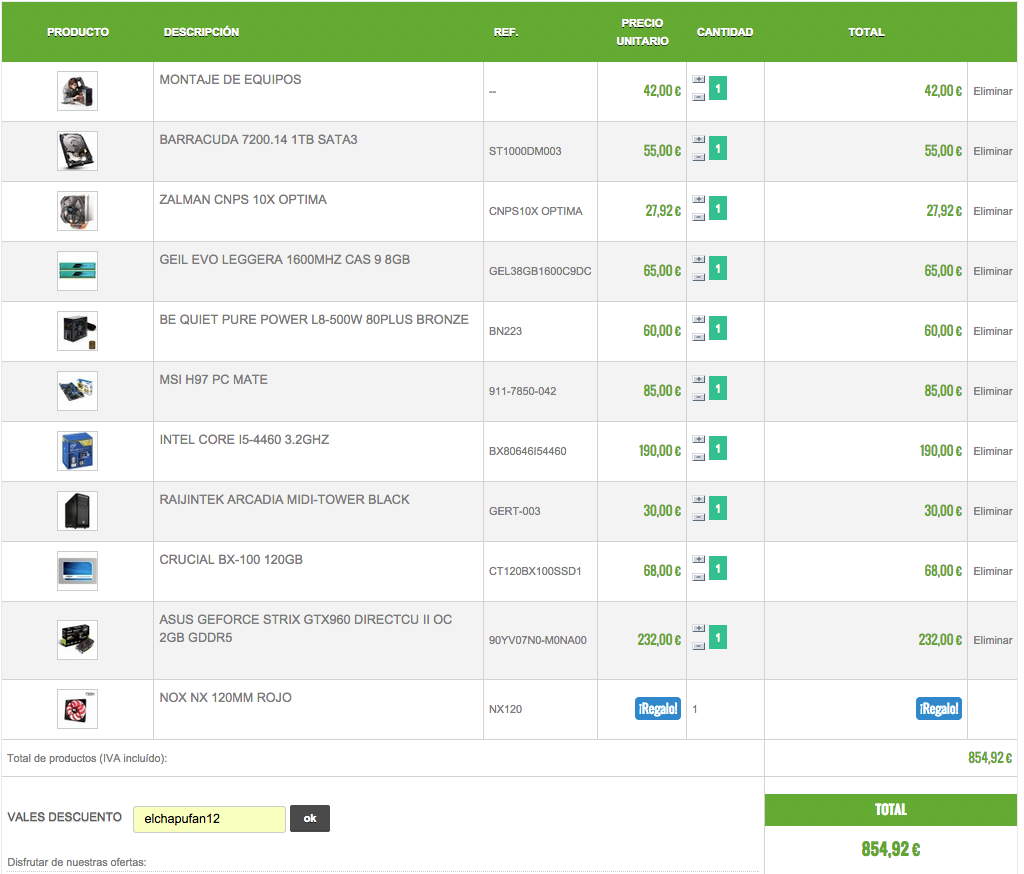Decrease quantity of Barracuda 1TB drive
Screen dimensions: 1024x874
click(698, 157)
